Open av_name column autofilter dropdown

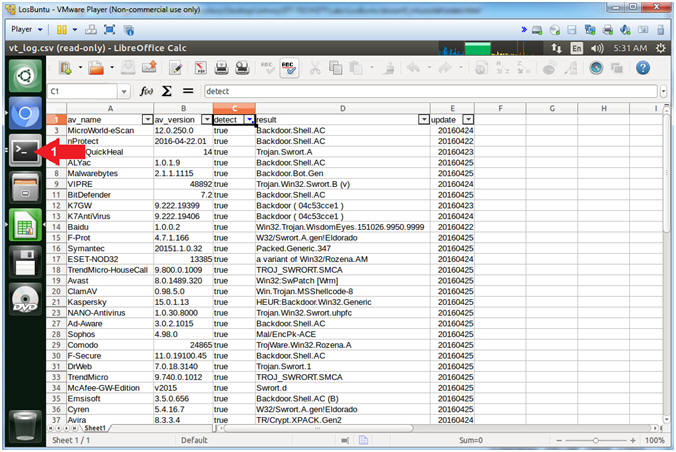click(147, 119)
